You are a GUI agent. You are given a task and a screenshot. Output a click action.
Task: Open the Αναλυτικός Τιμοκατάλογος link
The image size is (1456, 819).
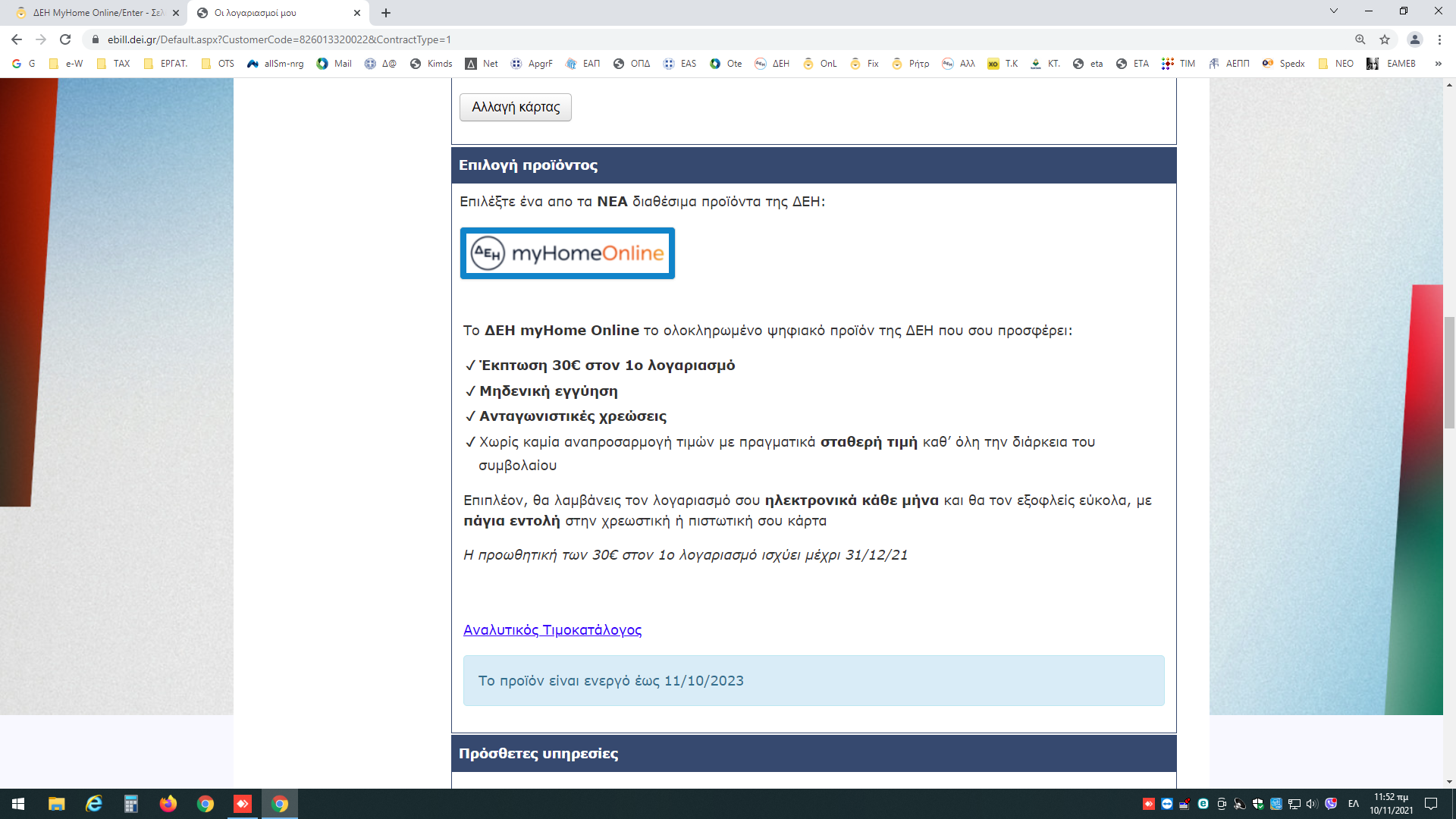(x=552, y=629)
